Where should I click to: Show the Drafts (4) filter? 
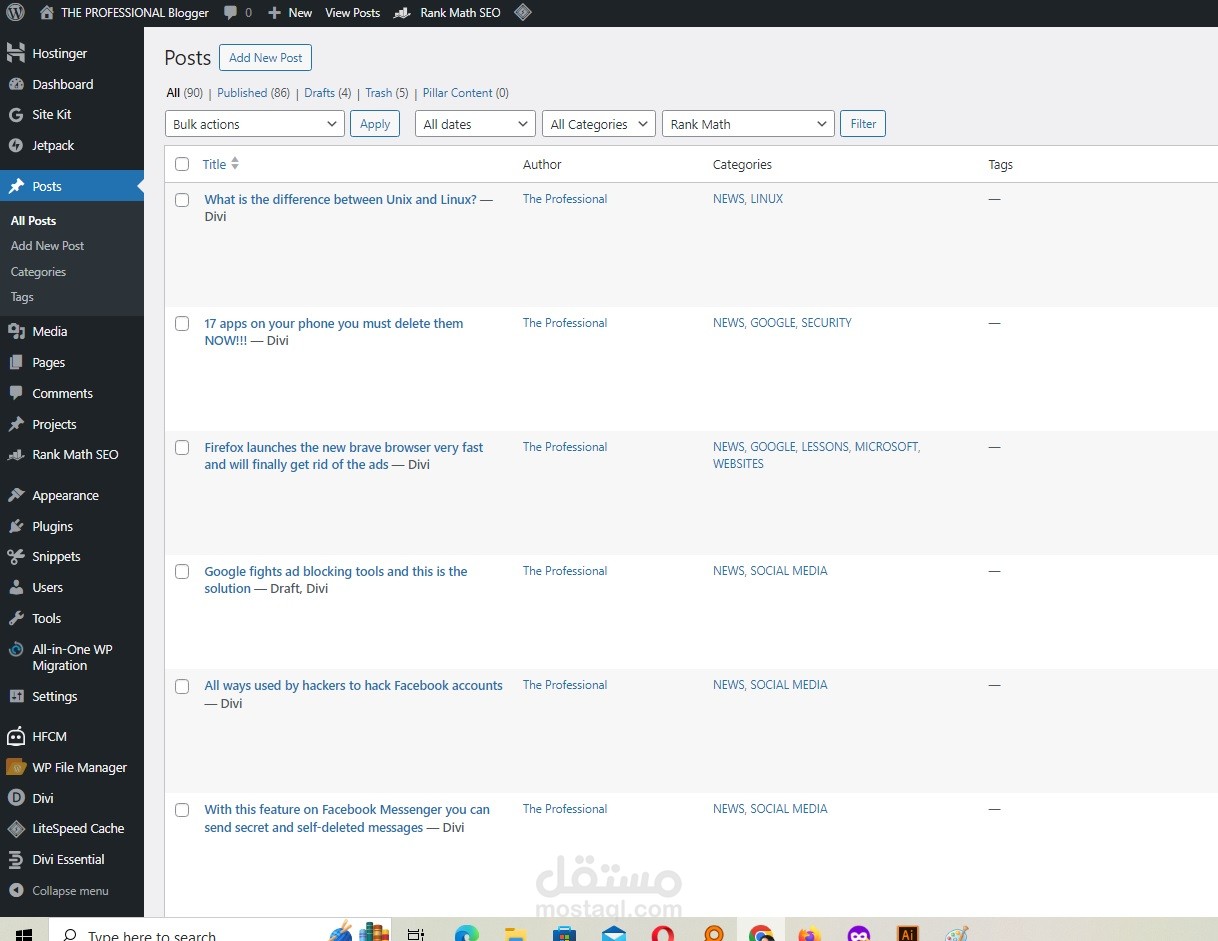pos(328,93)
